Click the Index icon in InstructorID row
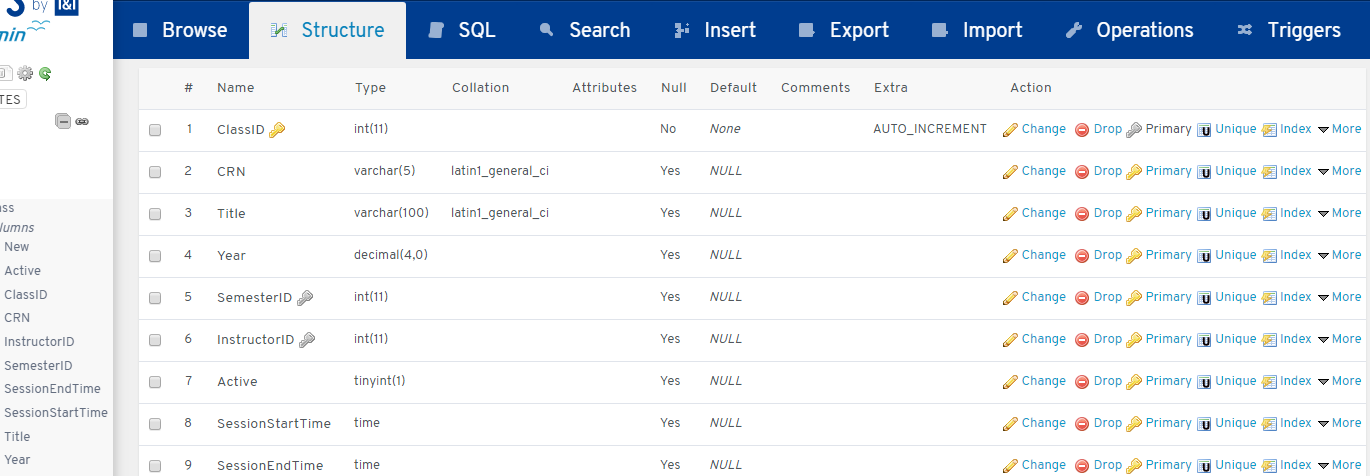This screenshot has width=1370, height=476. [1270, 340]
